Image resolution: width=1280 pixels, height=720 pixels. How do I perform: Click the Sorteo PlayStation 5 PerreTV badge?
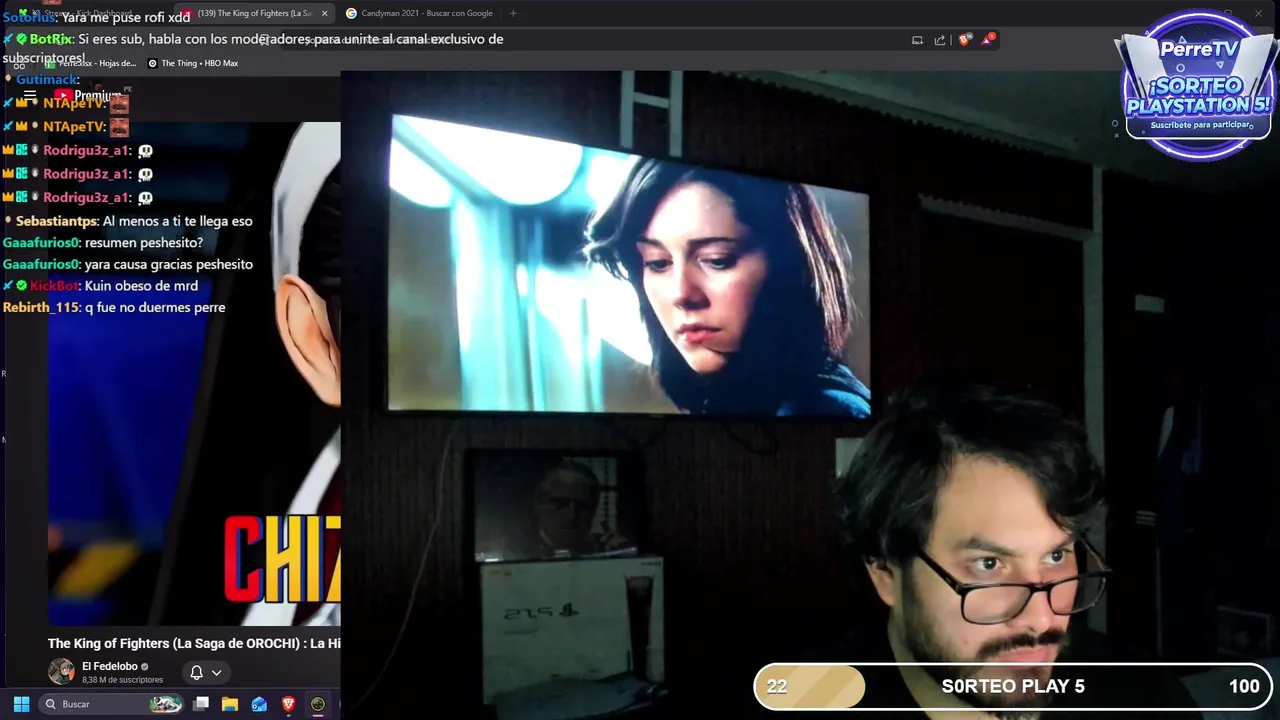pyautogui.click(x=1197, y=86)
